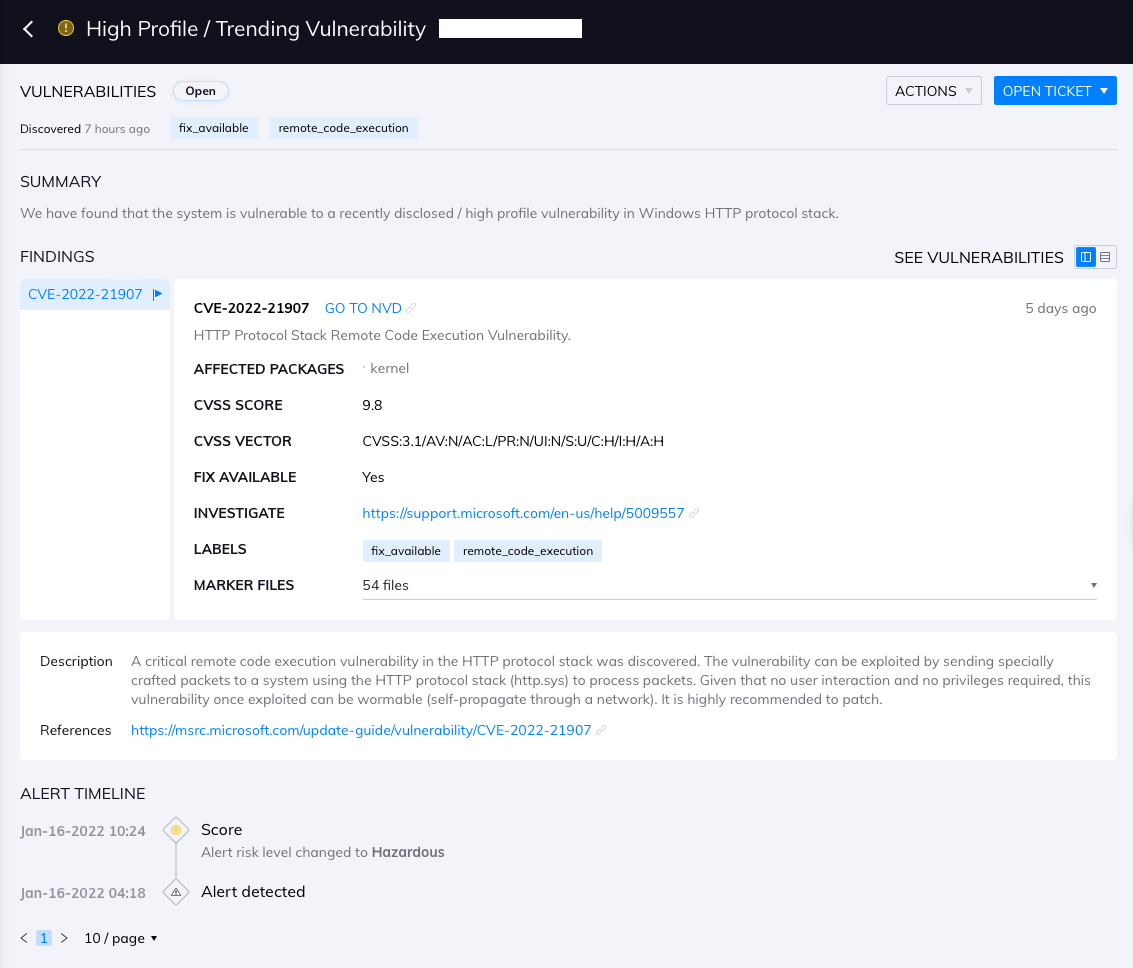
Task: Select CVE-2022-21907 in the findings sidebar
Action: 85,293
